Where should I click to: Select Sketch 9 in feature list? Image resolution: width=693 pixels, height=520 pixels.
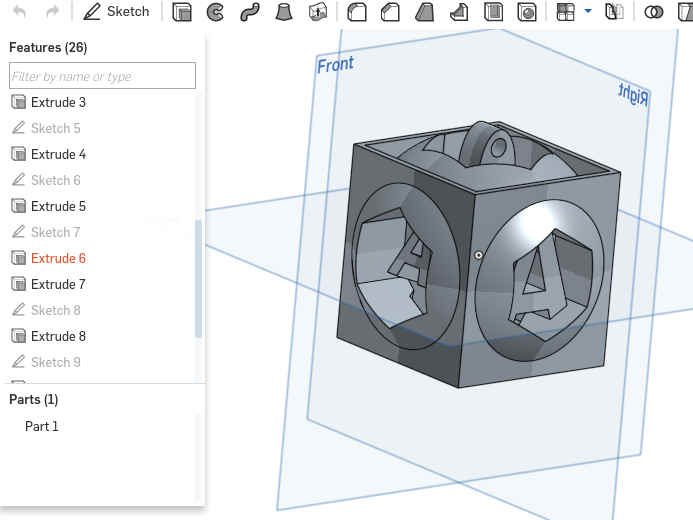click(56, 362)
